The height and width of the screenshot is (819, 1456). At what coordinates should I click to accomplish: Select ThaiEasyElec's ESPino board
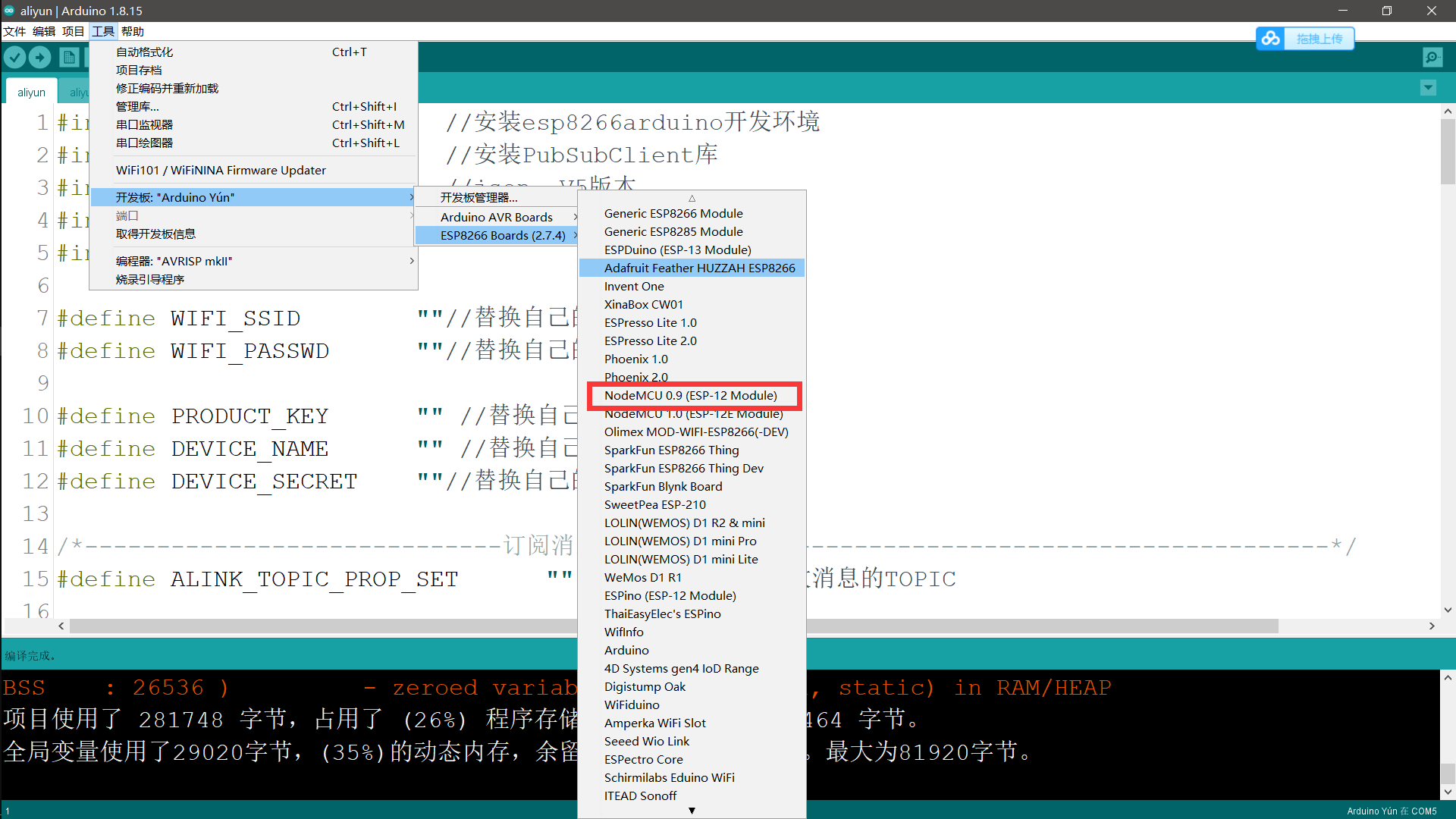pos(692,613)
